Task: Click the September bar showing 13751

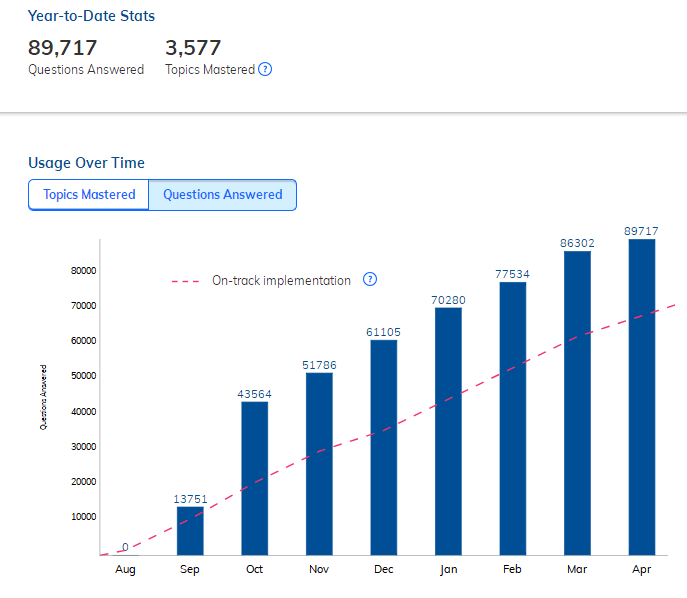Action: pyautogui.click(x=190, y=530)
